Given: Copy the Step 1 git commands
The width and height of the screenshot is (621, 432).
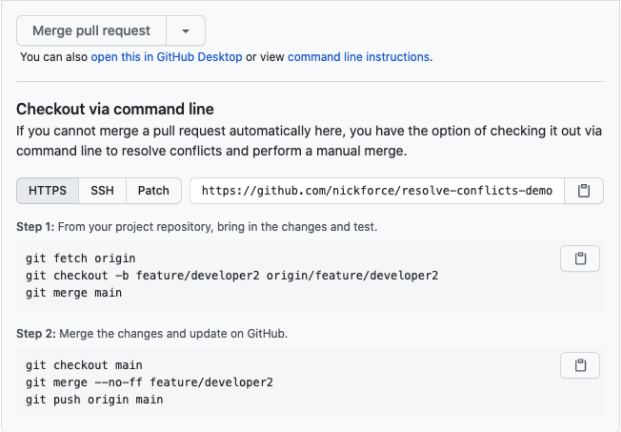Looking at the screenshot, I should click(x=580, y=259).
